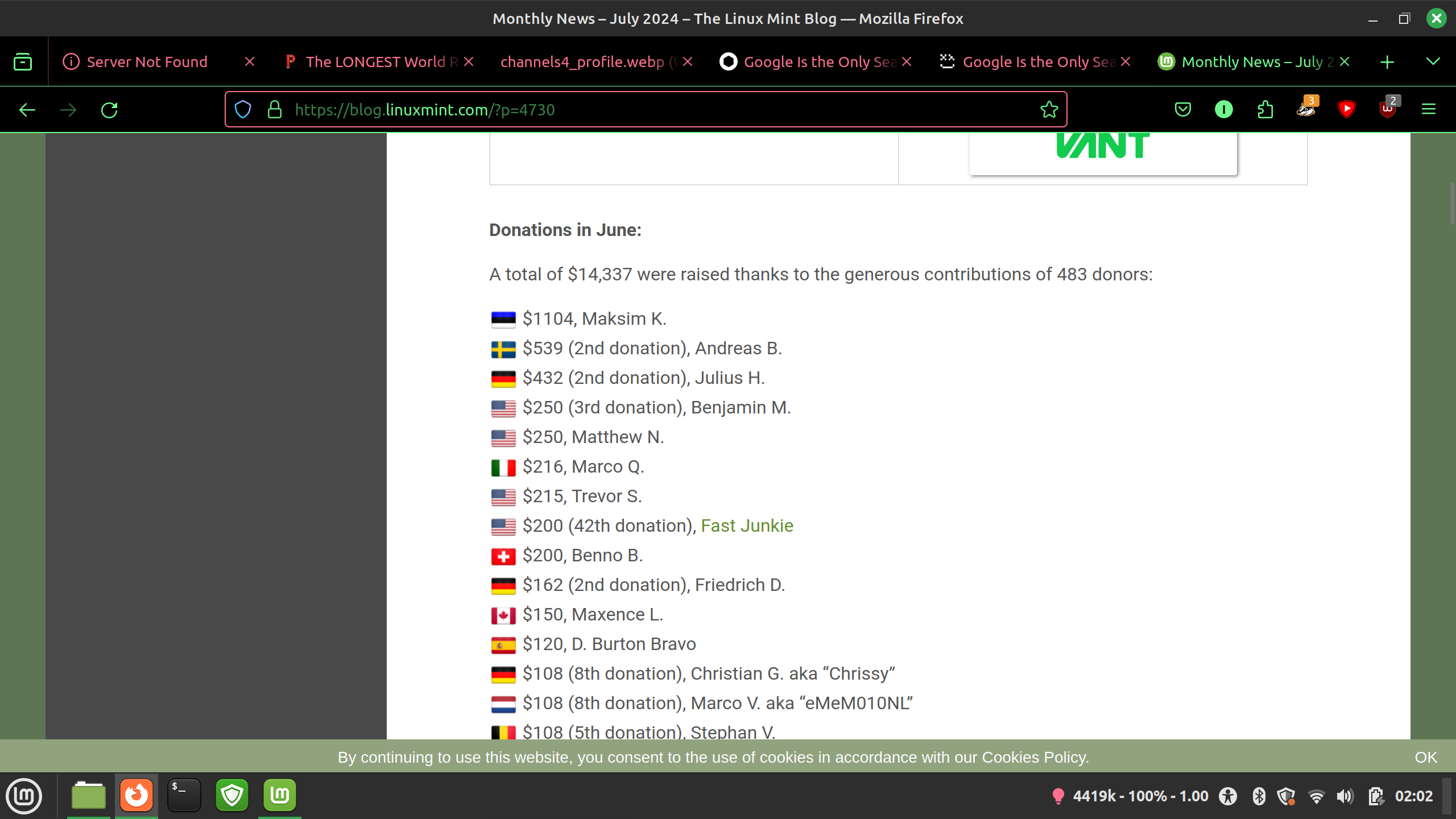Open Bluetooth settings in the tray
The height and width of the screenshot is (819, 1456).
[x=1259, y=796]
